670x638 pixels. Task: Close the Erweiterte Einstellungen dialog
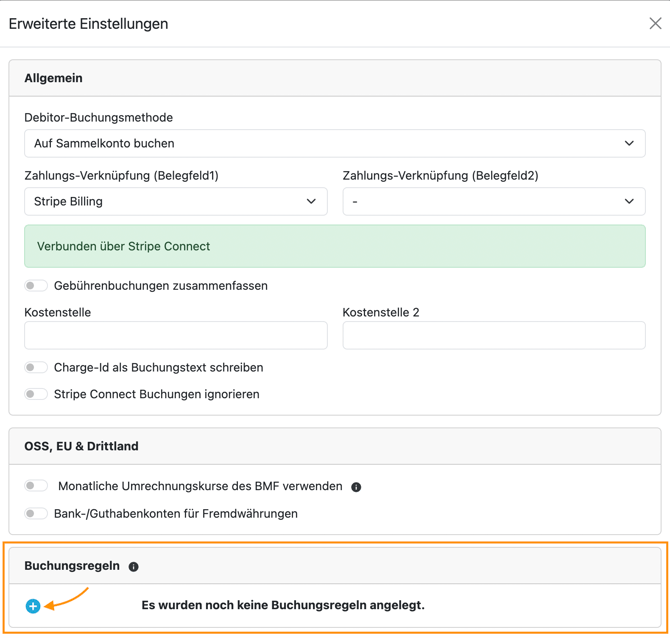coord(655,23)
